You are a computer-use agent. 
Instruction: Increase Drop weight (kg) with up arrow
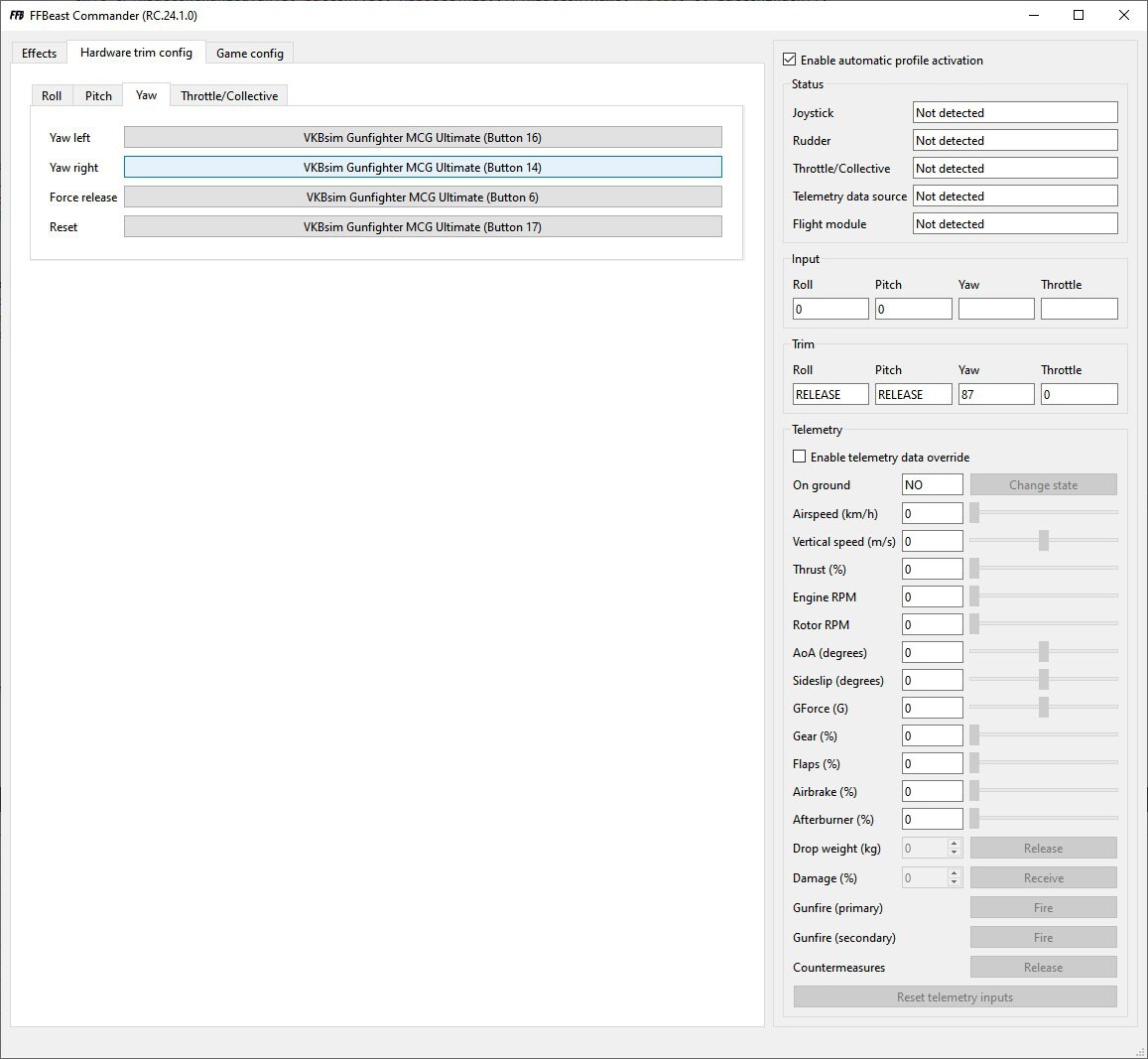[x=954, y=843]
